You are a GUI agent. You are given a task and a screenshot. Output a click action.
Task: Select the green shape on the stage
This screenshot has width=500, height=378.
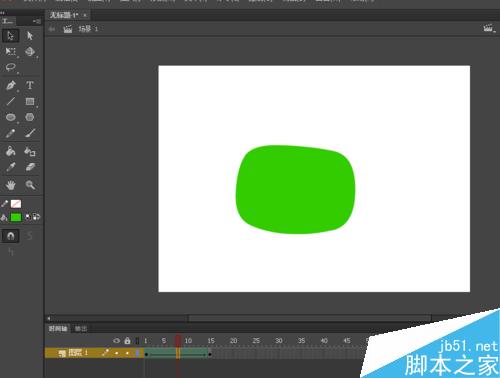(x=295, y=189)
